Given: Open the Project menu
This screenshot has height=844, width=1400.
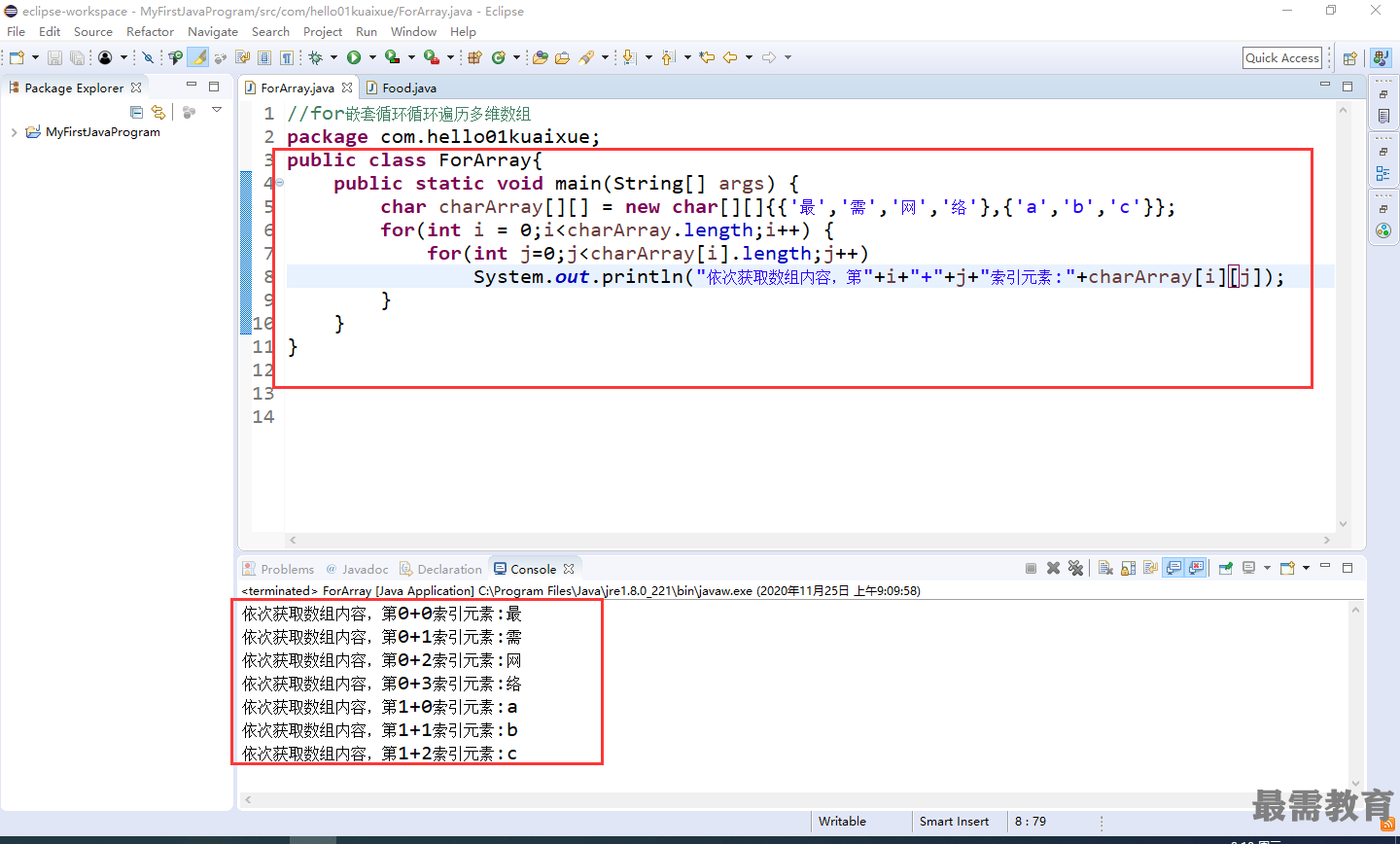Looking at the screenshot, I should (323, 31).
